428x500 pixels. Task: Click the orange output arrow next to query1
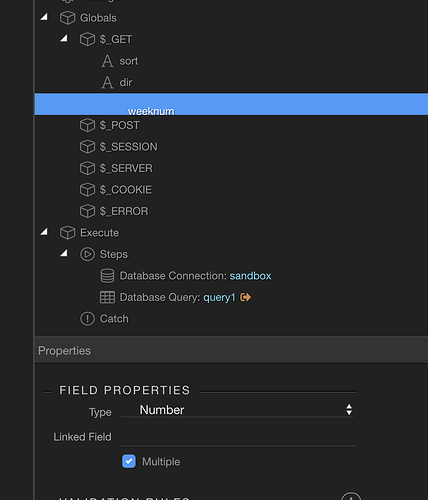click(246, 297)
